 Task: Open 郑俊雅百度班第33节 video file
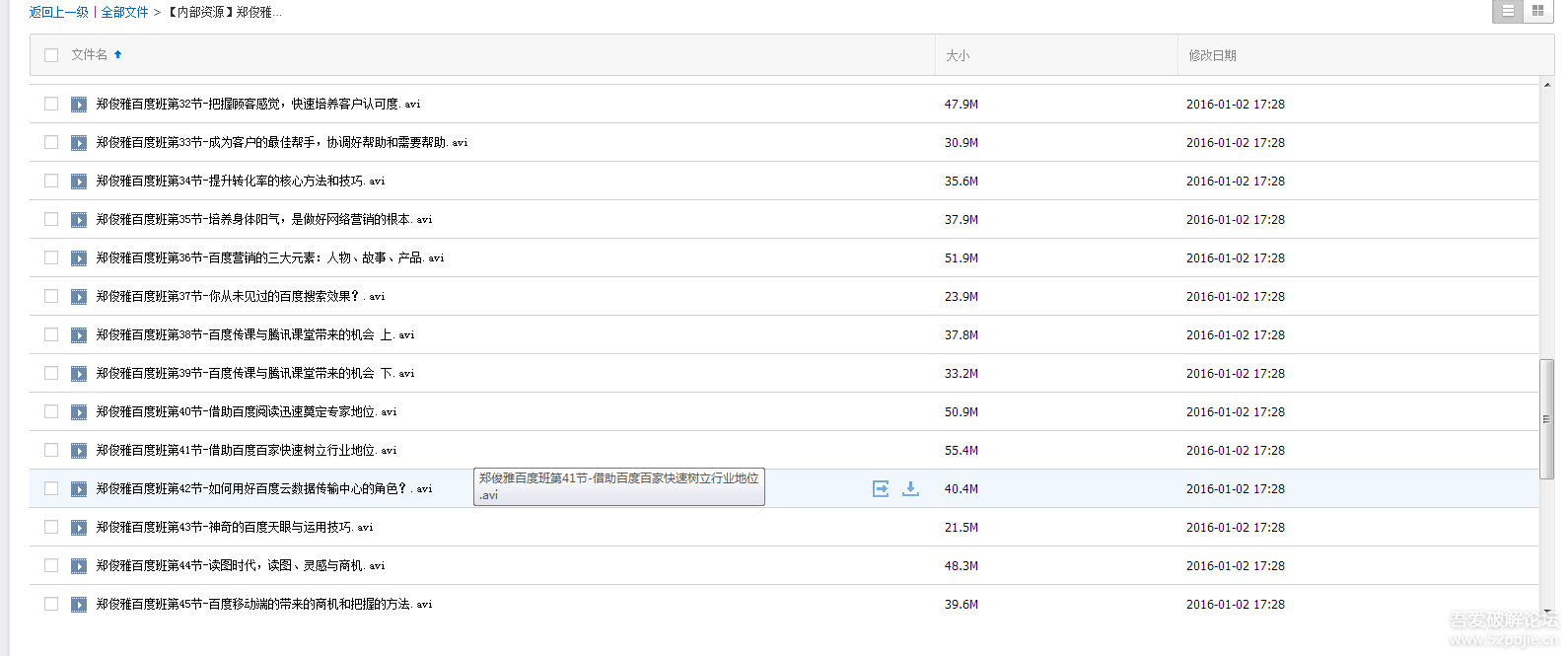[x=282, y=142]
